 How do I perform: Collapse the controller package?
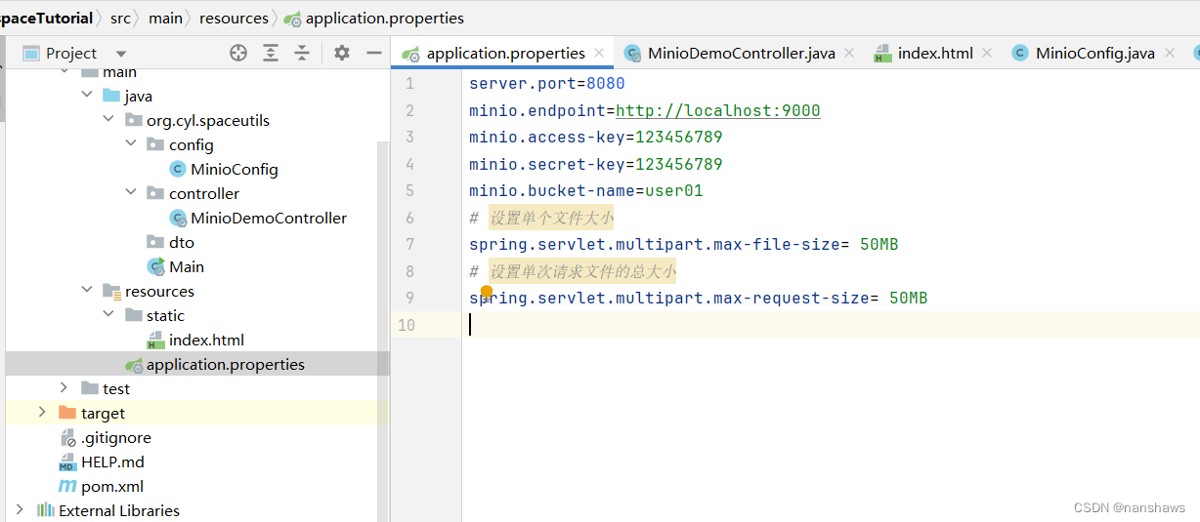pos(131,193)
